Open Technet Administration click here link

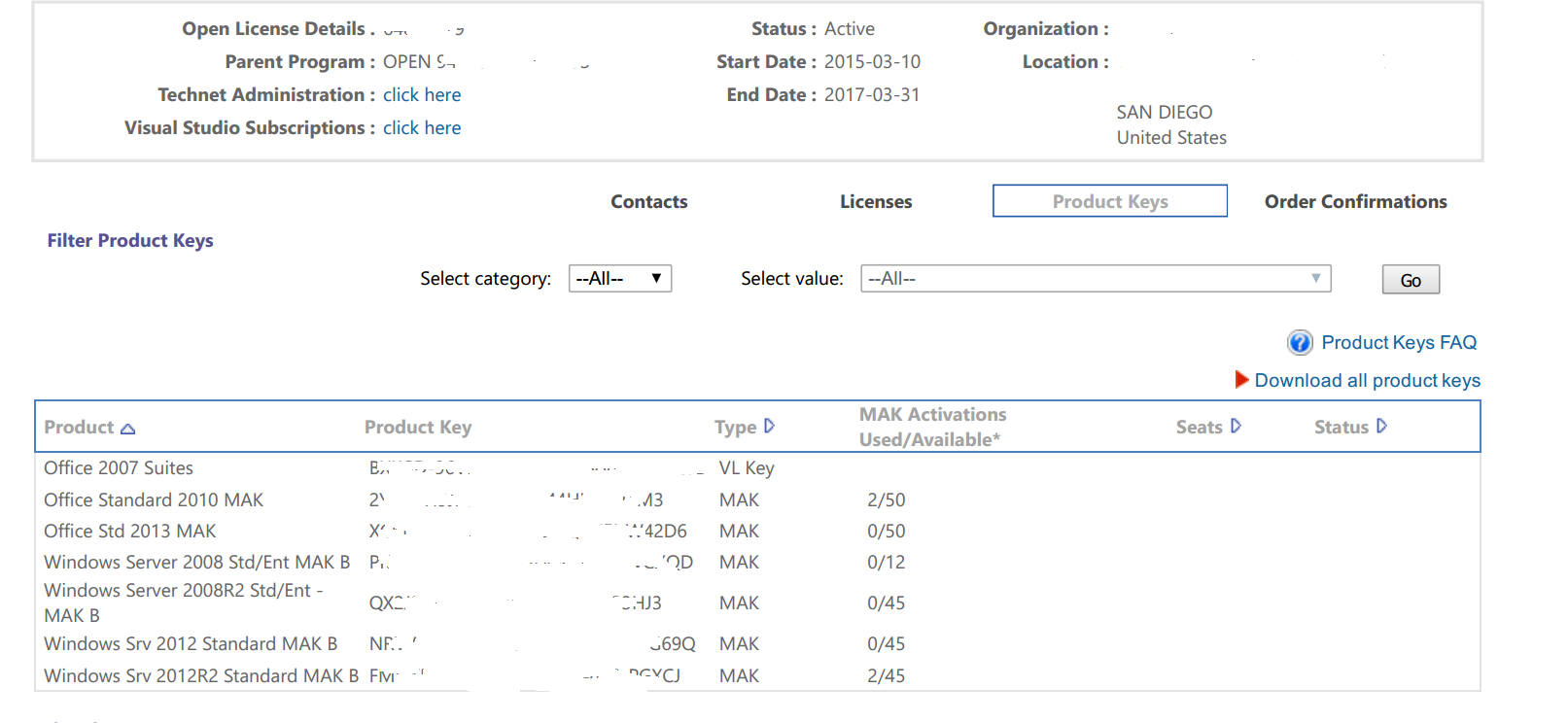(x=422, y=94)
